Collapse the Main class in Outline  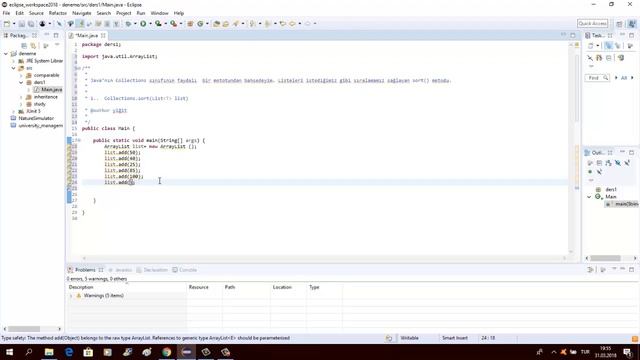pyautogui.click(x=589, y=197)
